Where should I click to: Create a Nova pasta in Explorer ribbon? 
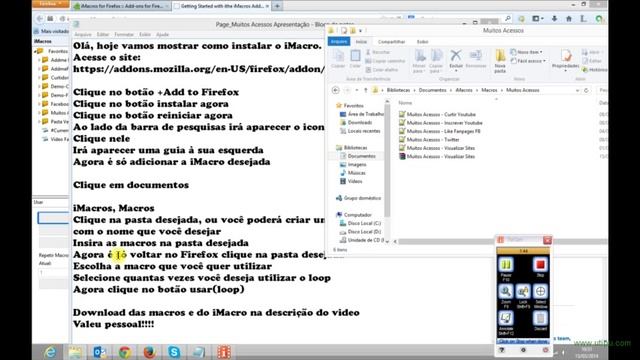tap(500, 61)
